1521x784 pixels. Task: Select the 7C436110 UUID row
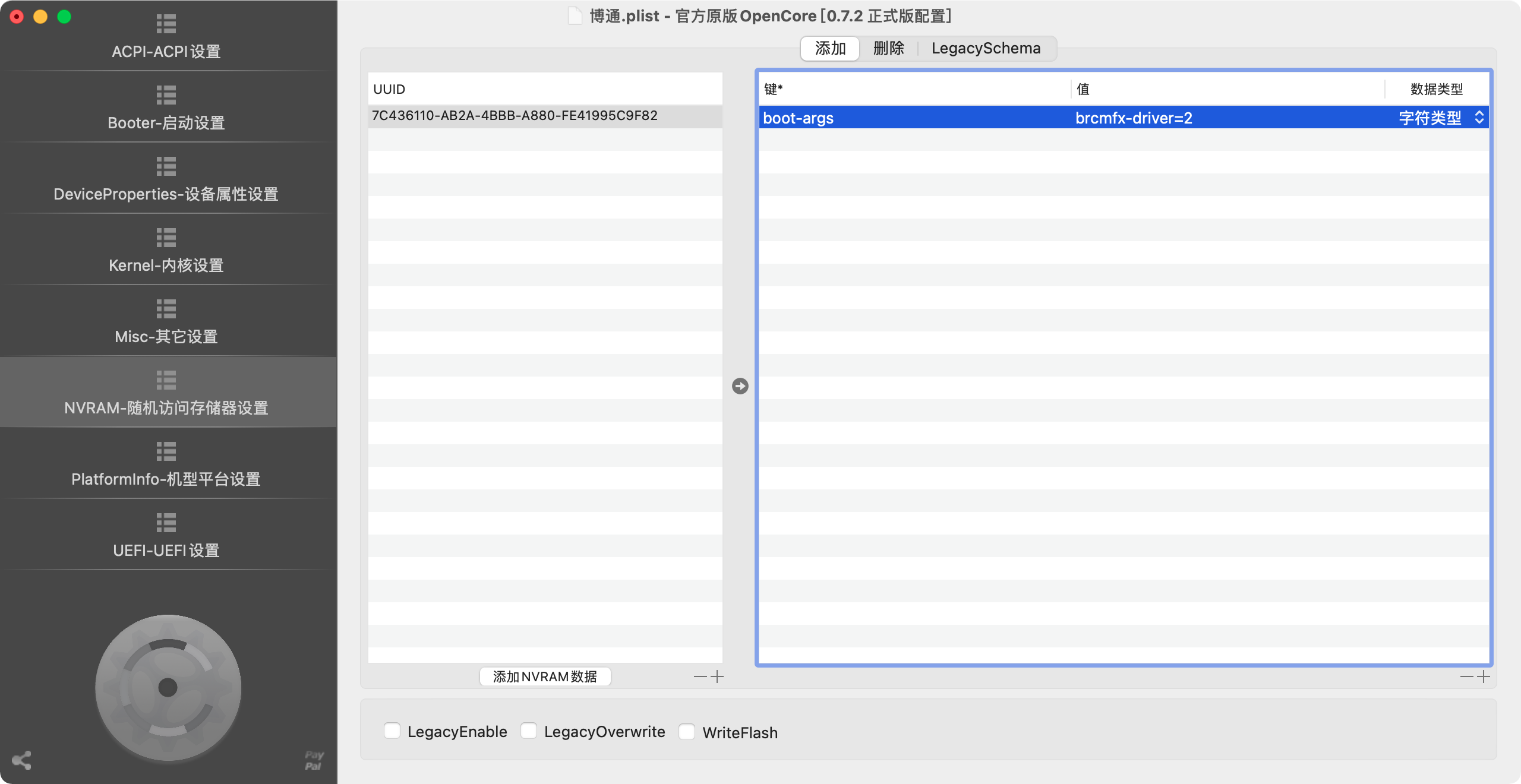click(x=515, y=116)
